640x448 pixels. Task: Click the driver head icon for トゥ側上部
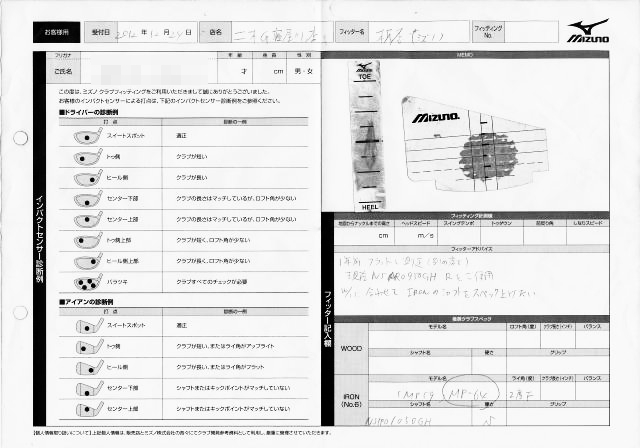pos(88,240)
